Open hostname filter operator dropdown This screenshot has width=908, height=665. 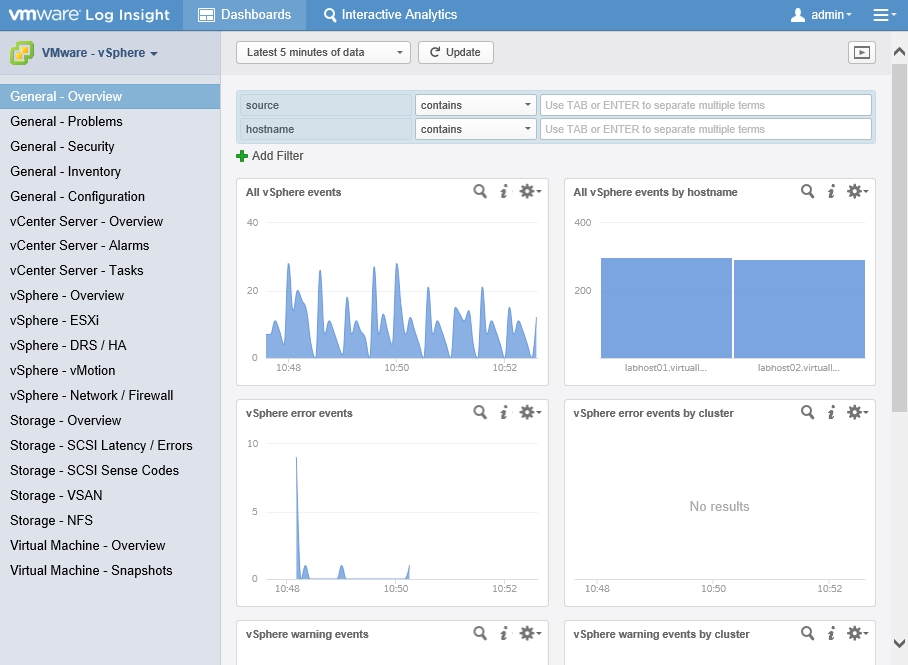(x=475, y=129)
